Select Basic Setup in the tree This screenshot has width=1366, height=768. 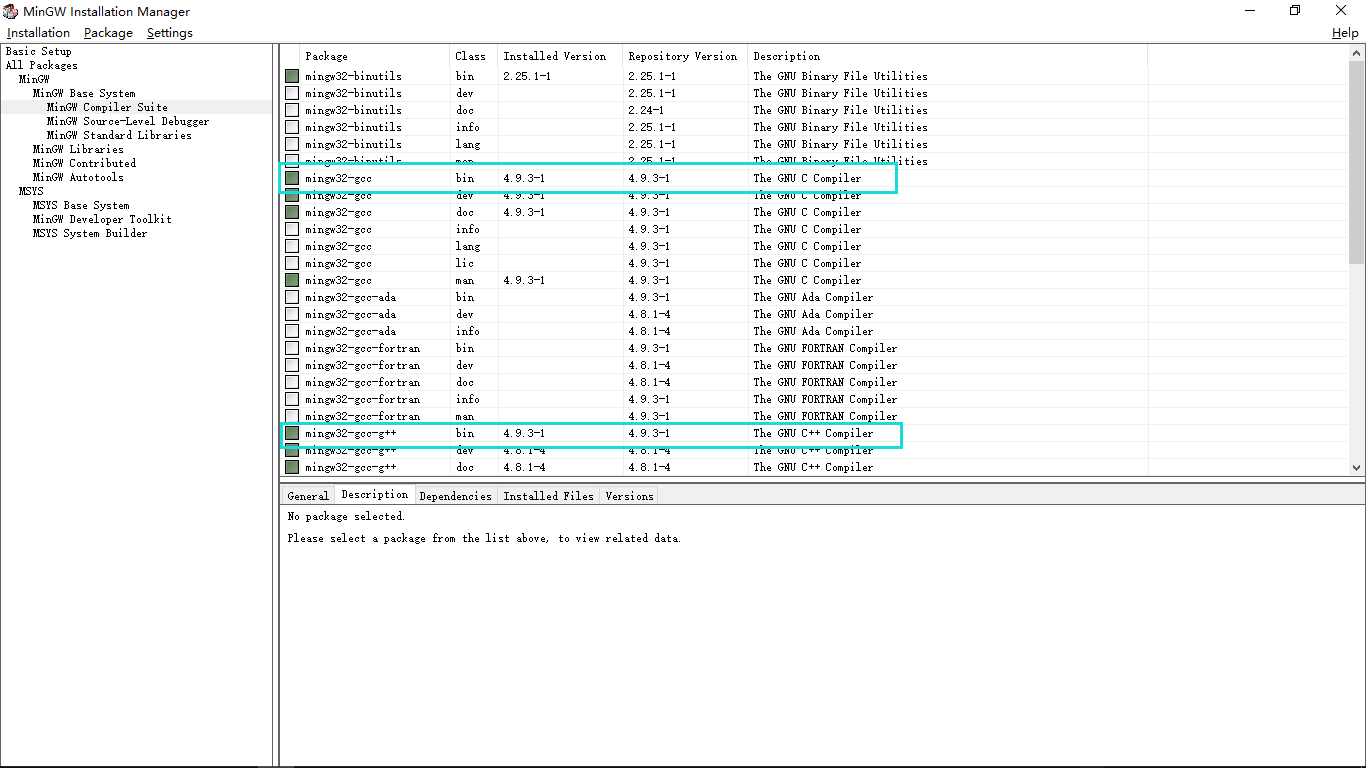pos(39,51)
